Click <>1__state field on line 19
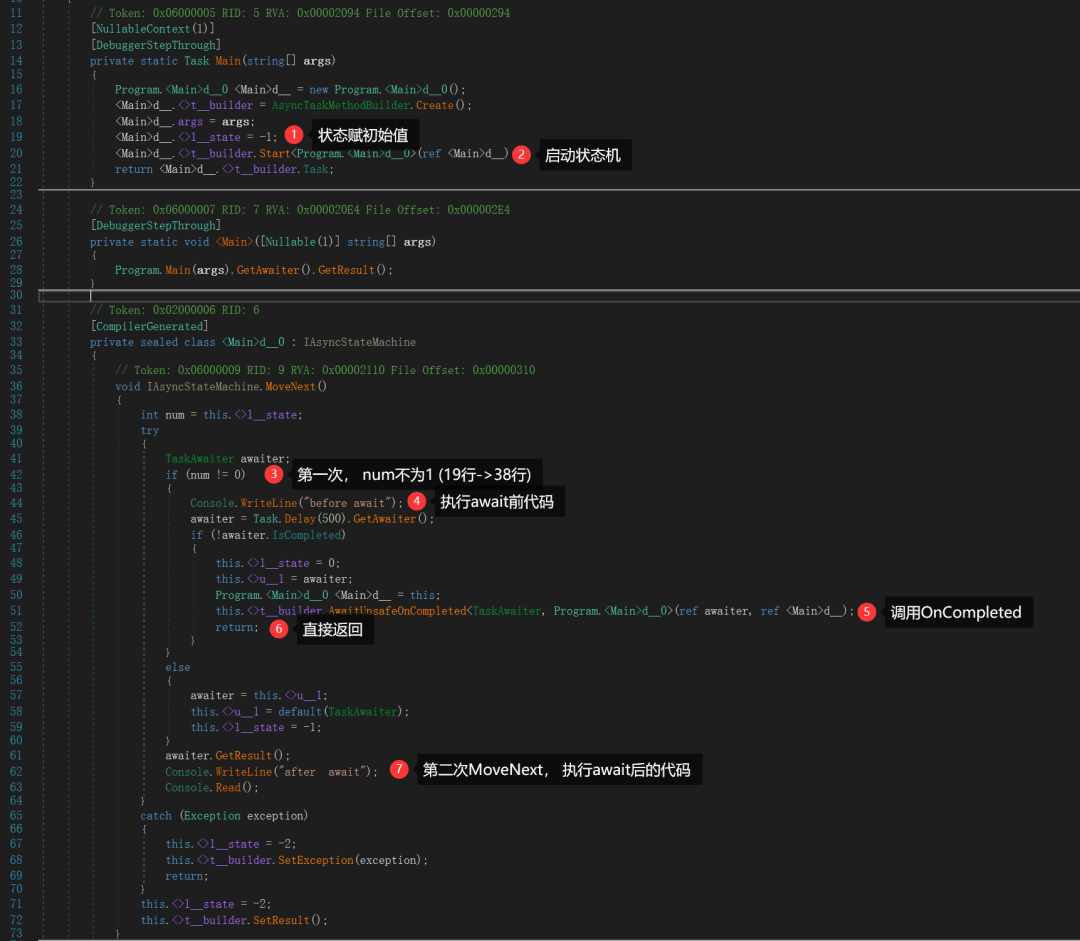This screenshot has width=1080, height=941. [x=209, y=137]
